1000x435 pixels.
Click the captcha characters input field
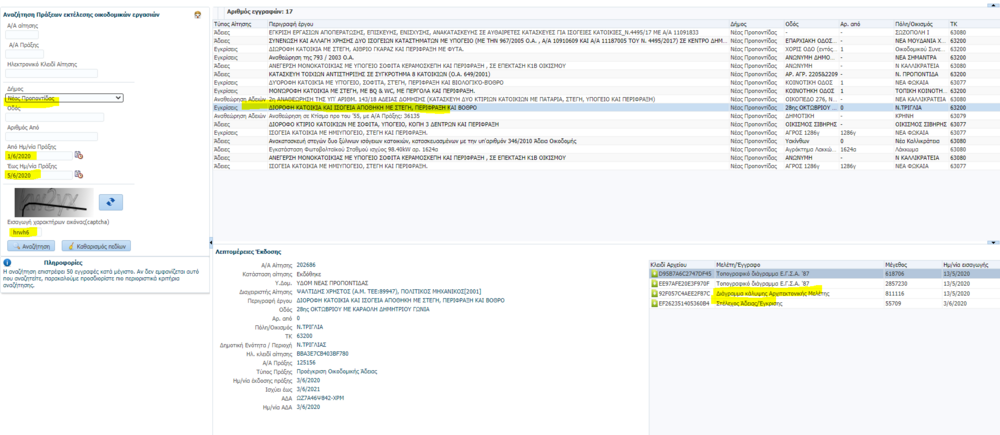click(x=28, y=231)
